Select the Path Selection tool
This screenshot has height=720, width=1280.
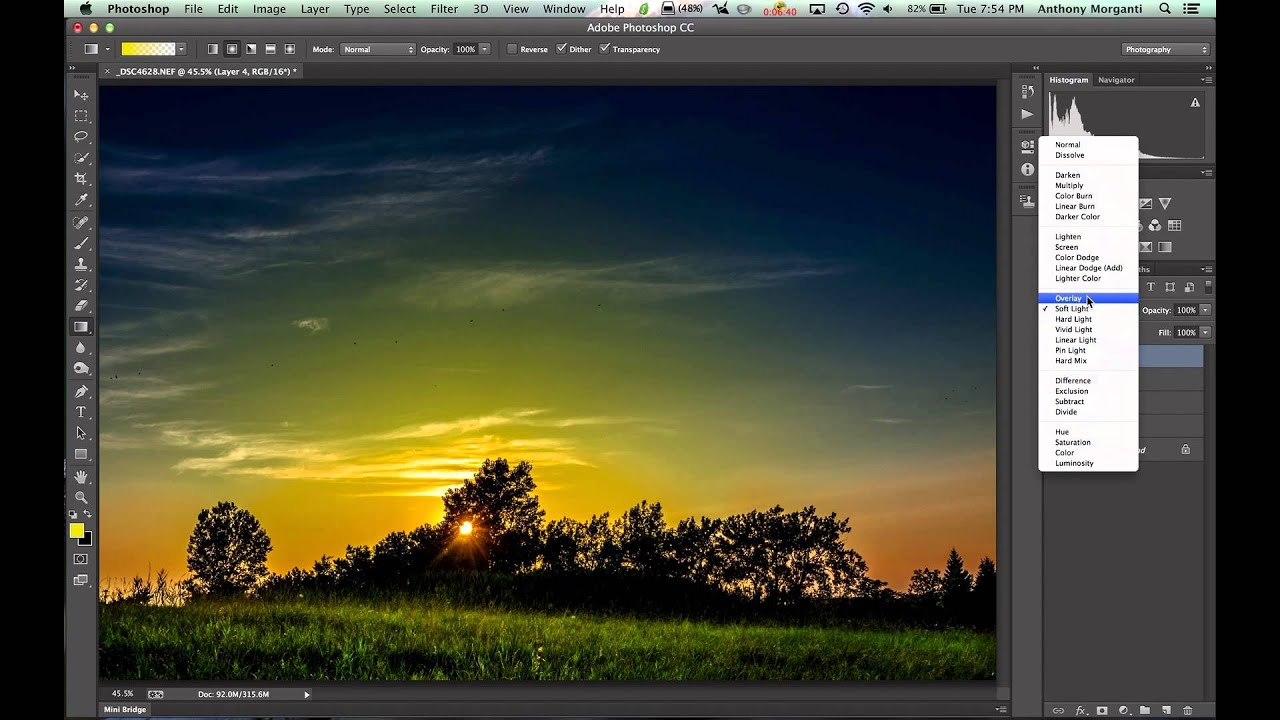coord(81,433)
